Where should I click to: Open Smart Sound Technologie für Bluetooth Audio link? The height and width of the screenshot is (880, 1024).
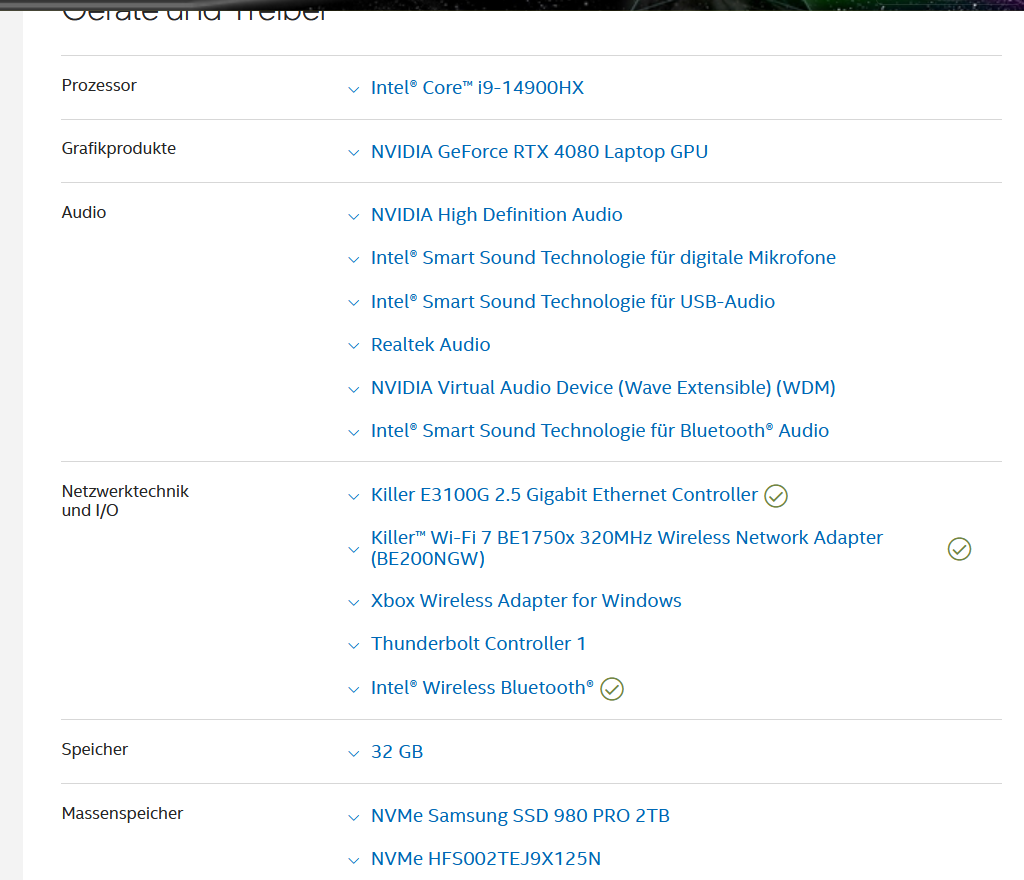(x=600, y=431)
